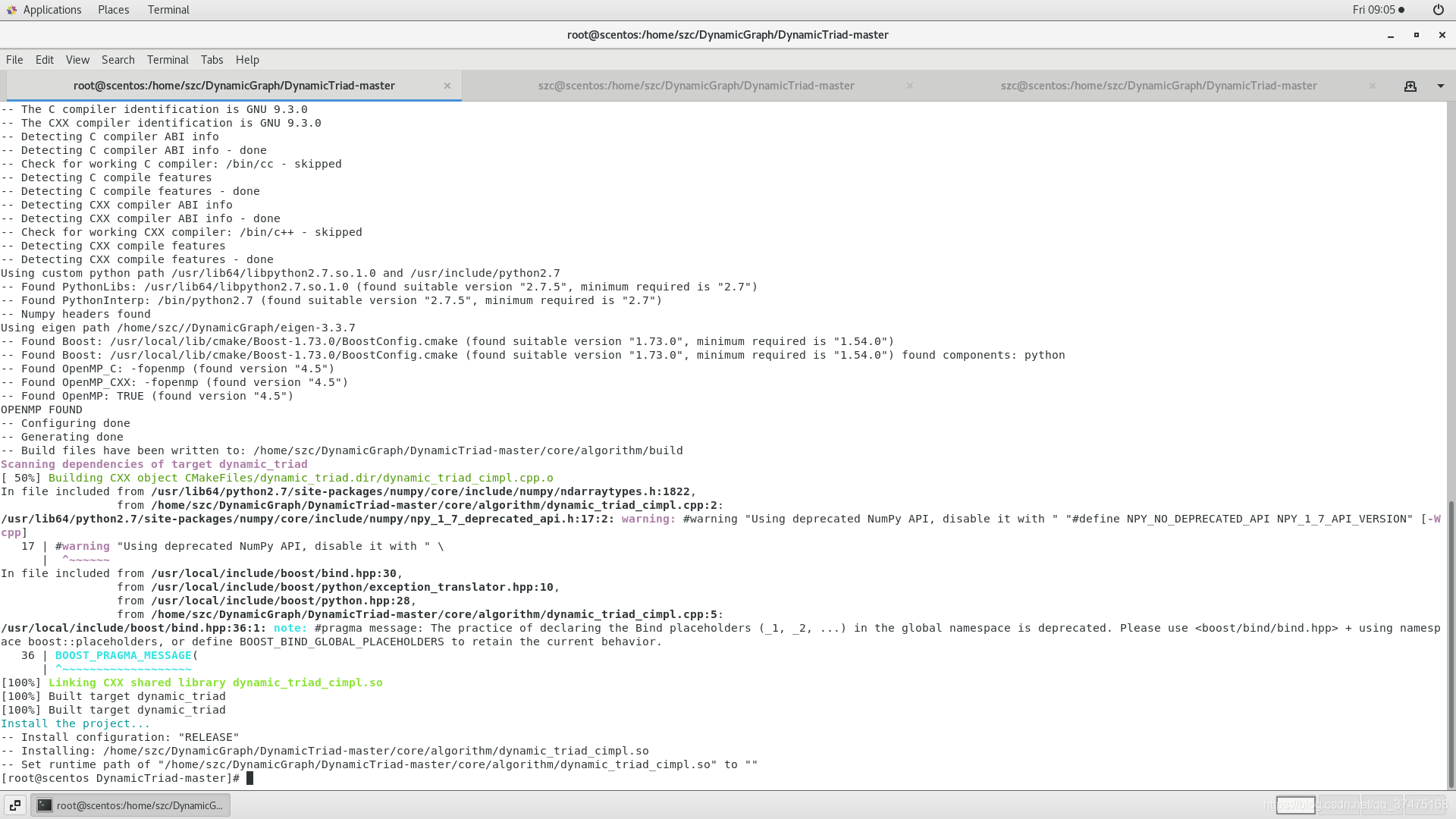Image resolution: width=1456 pixels, height=819 pixels.
Task: Close the second szc@scentos tab
Action: (909, 86)
